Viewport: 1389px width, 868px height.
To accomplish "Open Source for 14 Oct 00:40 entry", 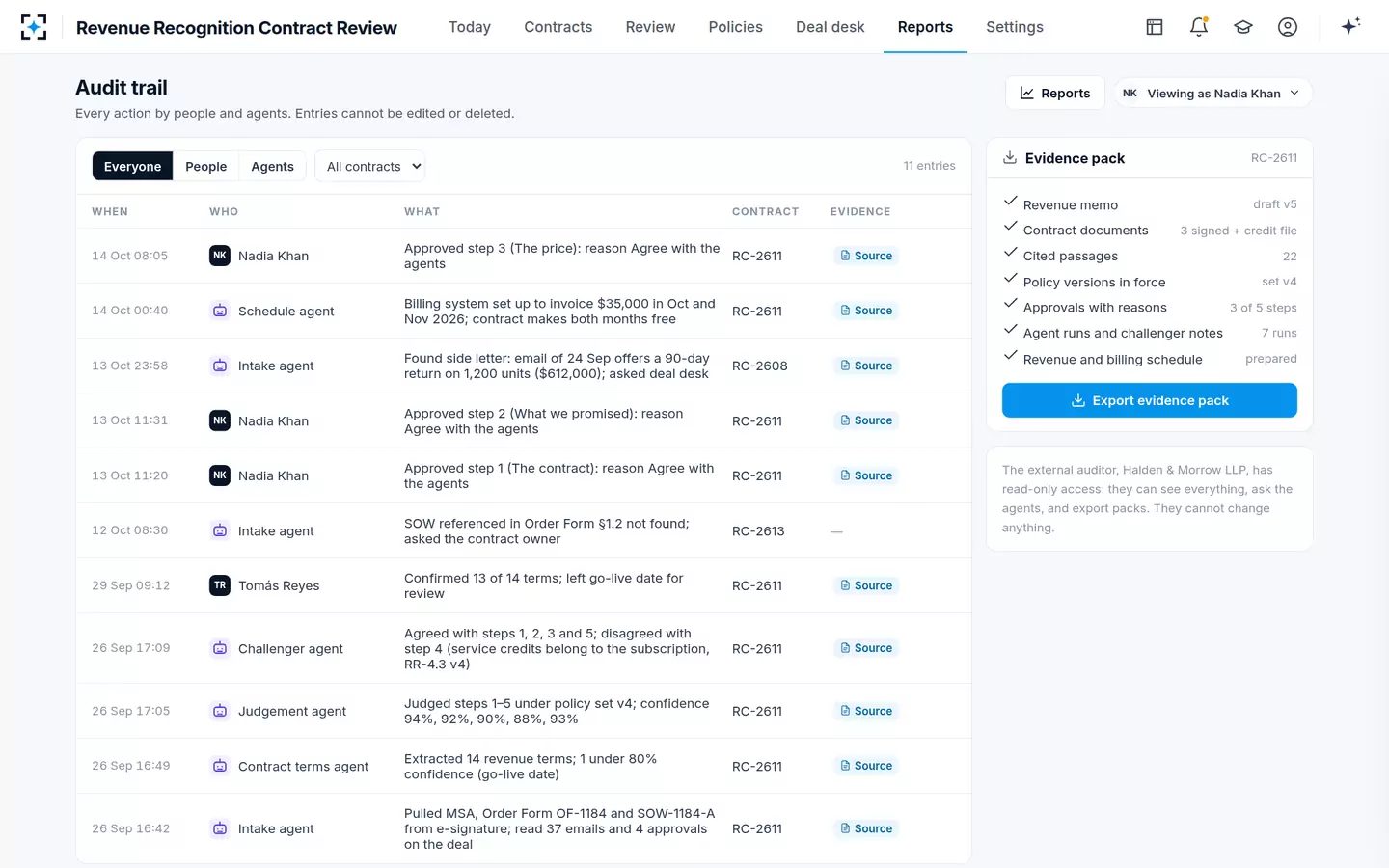I will pos(866,311).
